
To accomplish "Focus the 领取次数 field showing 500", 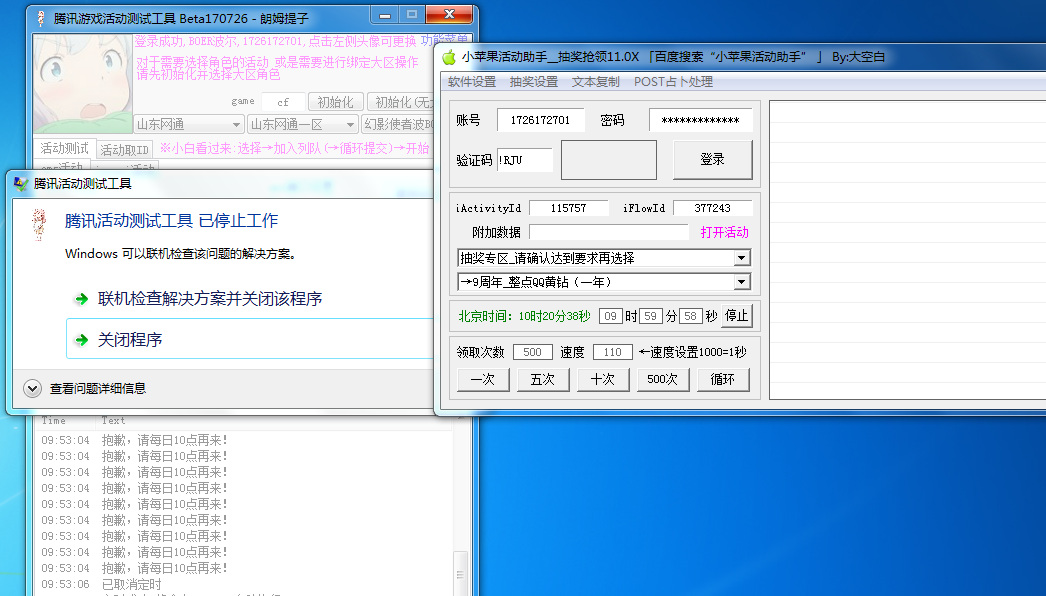I will pyautogui.click(x=532, y=352).
